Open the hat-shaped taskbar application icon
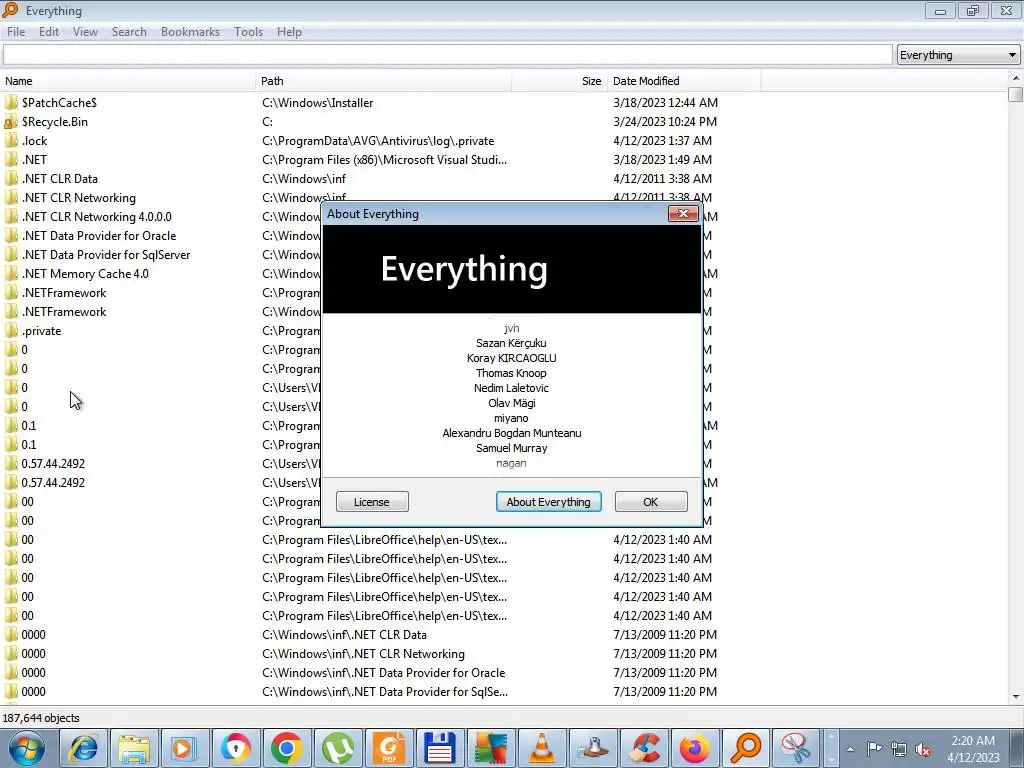The height and width of the screenshot is (768, 1024). tap(592, 748)
